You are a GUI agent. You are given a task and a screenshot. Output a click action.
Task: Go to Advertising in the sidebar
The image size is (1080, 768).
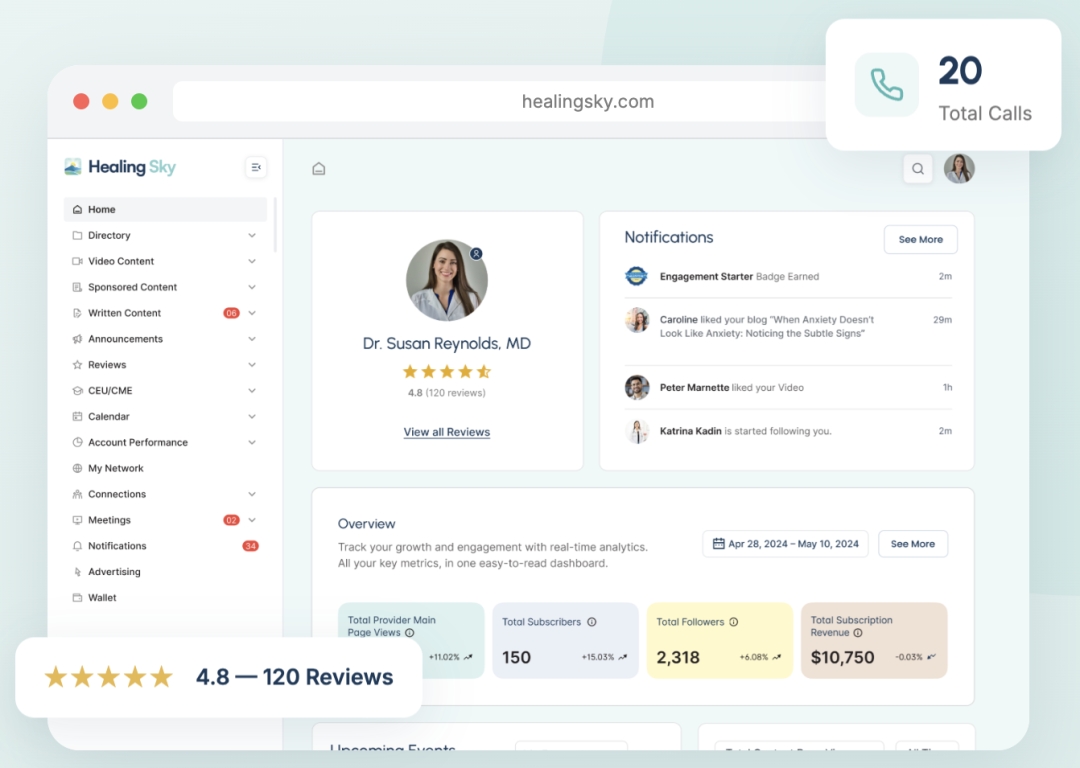tap(114, 572)
